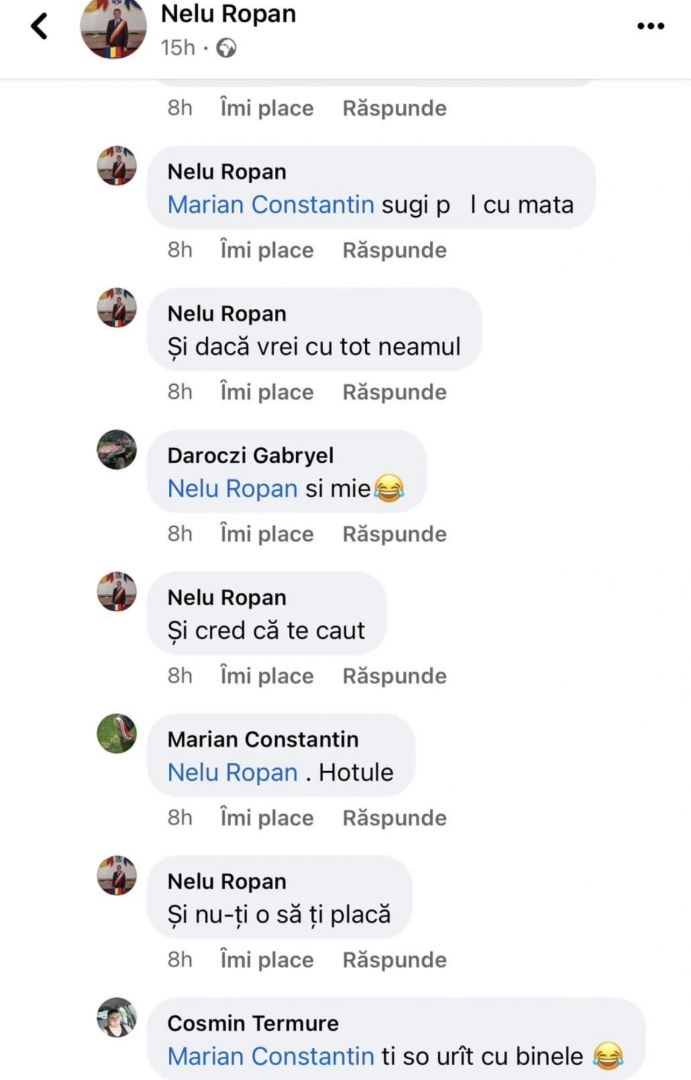
Task: Open Nelu Ropan mention in 'Hotule' comment
Action: pyautogui.click(x=232, y=773)
